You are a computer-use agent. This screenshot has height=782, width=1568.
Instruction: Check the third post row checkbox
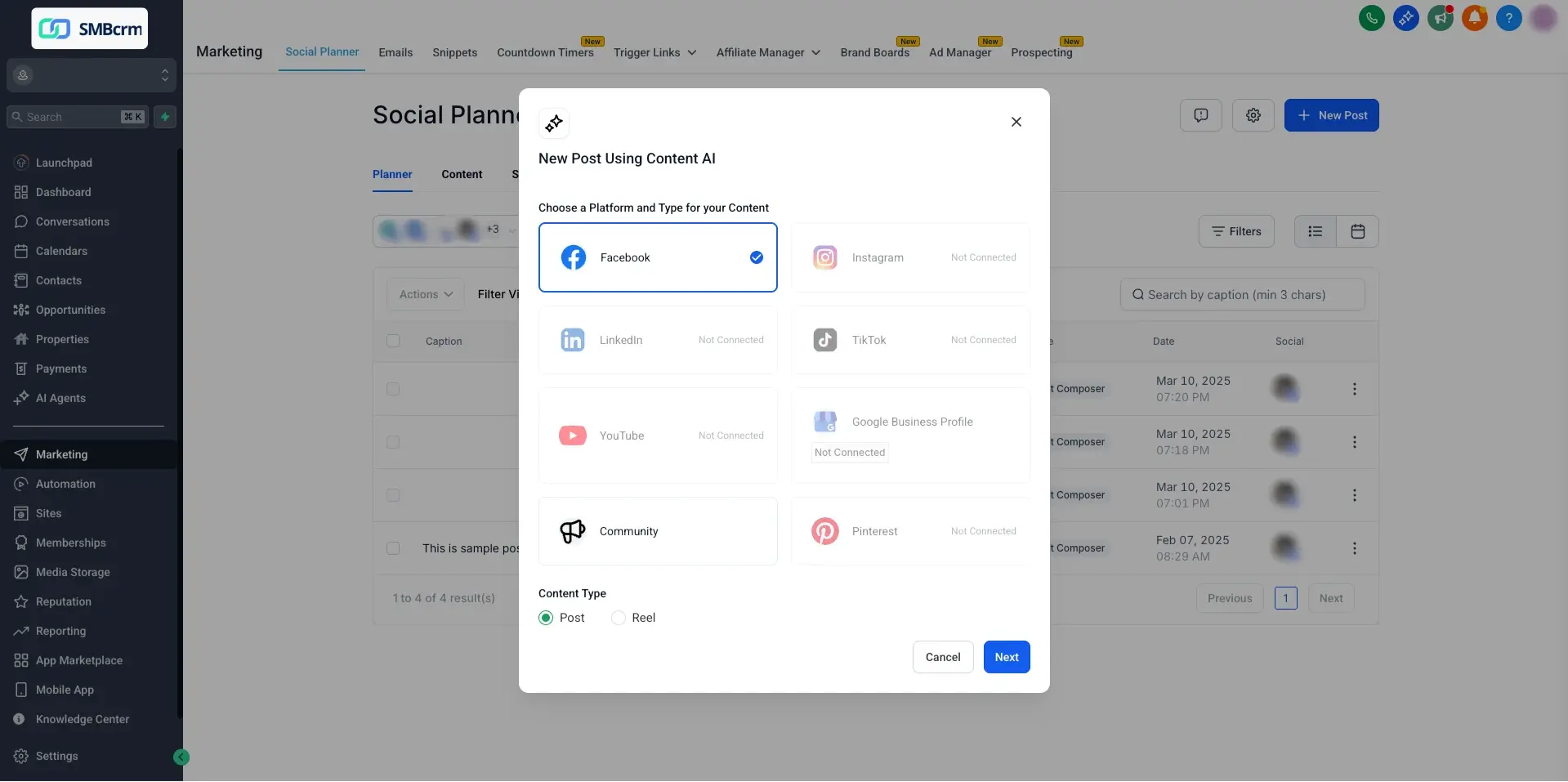393,495
